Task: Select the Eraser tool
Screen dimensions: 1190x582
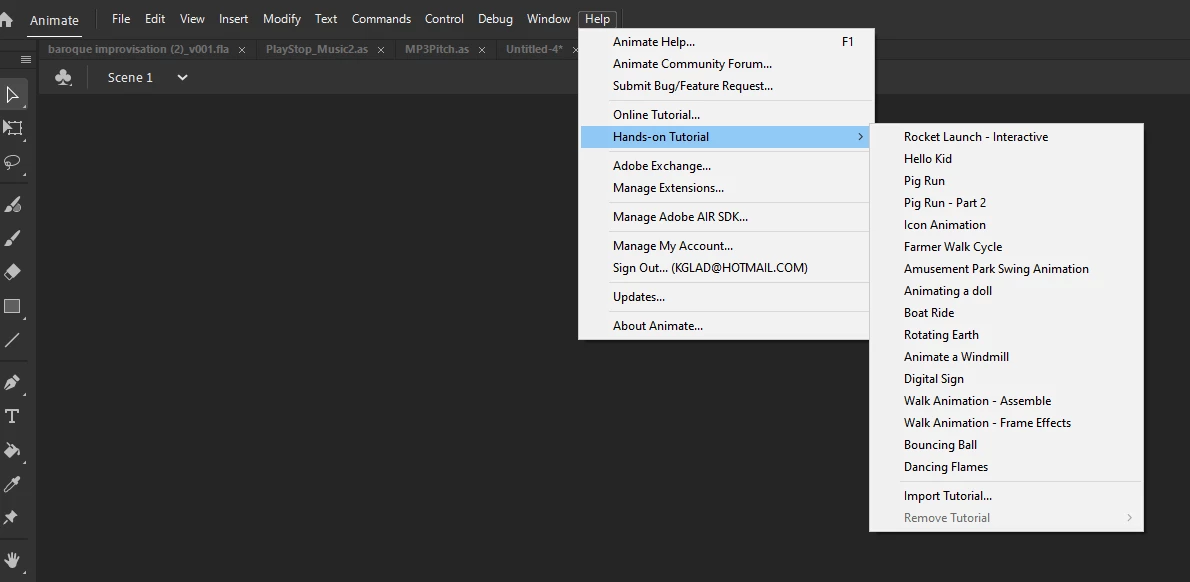Action: [x=12, y=272]
